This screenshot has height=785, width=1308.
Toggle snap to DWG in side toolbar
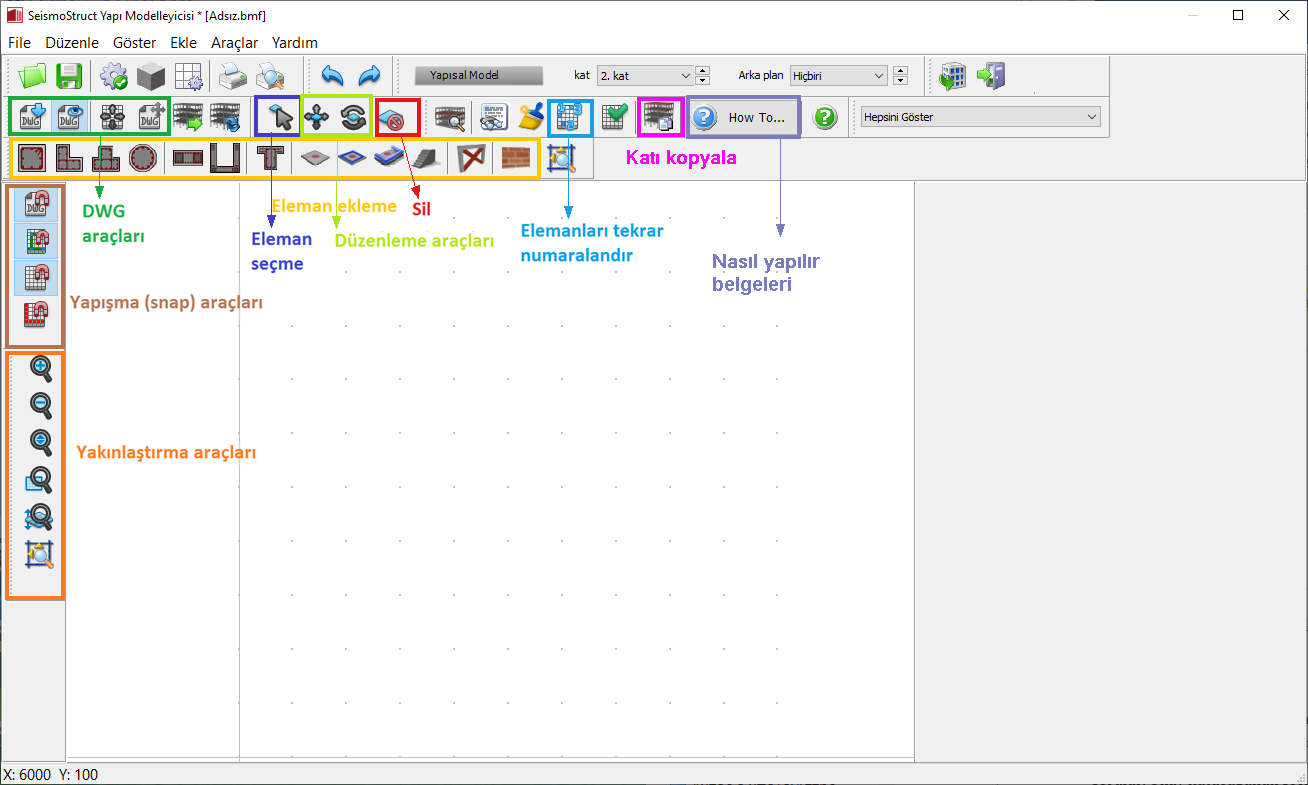click(x=37, y=204)
